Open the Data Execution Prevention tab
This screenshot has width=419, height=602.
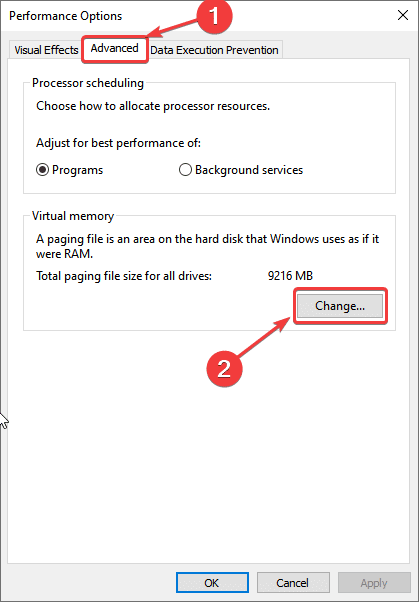[x=214, y=50]
